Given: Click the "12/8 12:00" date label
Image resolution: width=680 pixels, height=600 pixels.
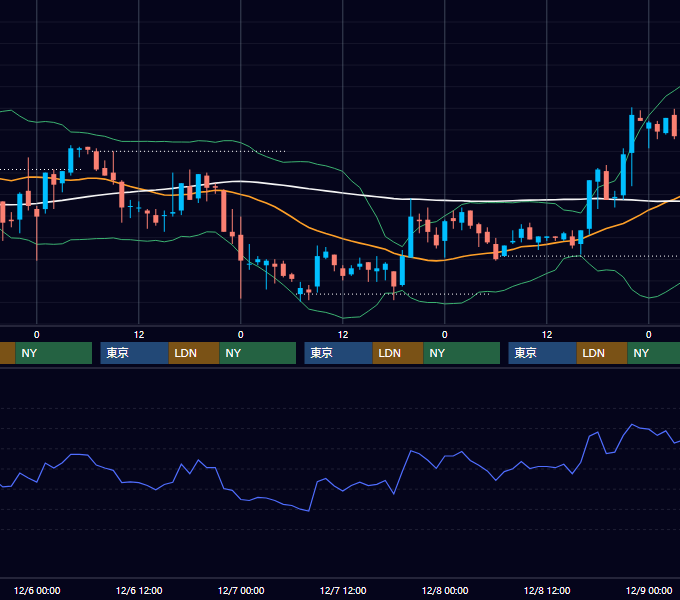Looking at the screenshot, I should 547,590.
